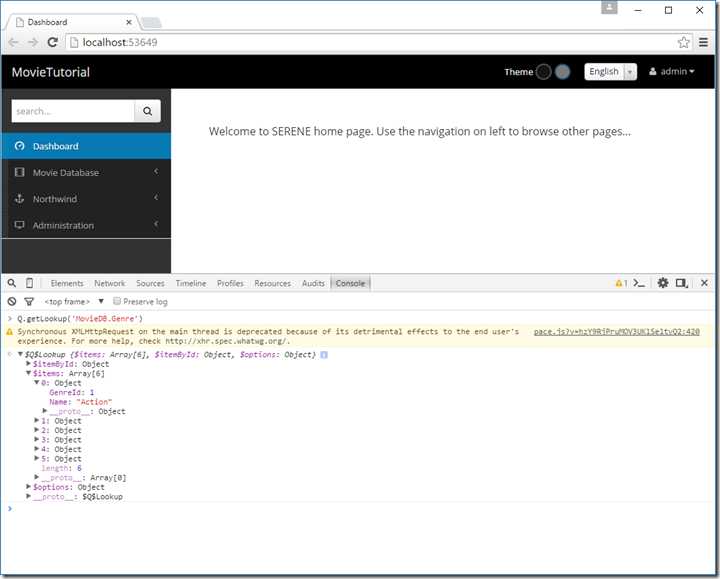The height and width of the screenshot is (579, 720).
Task: Collapse the $items Array[6] node
Action: point(28,373)
